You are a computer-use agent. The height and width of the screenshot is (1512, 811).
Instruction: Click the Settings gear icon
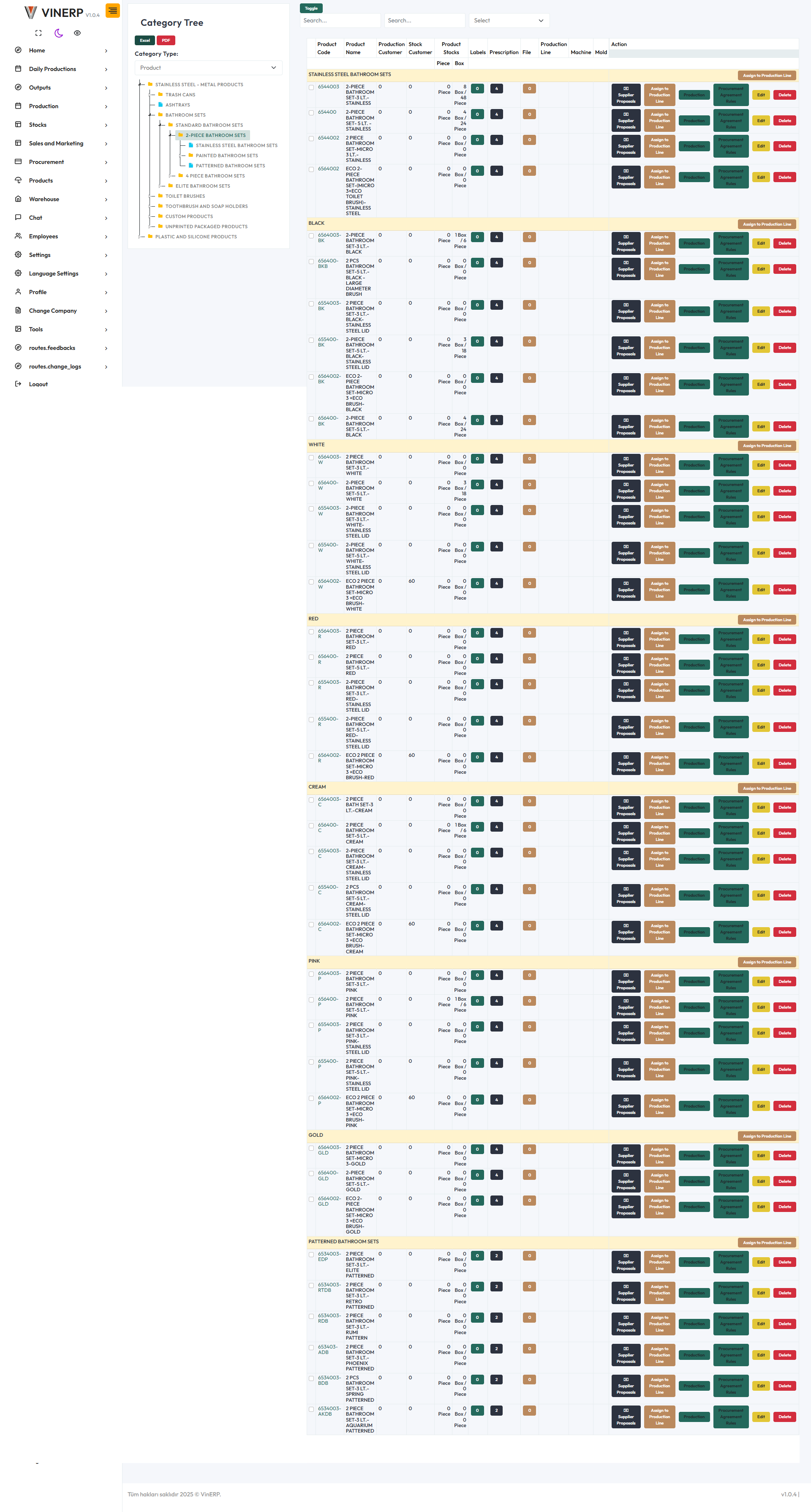[18, 255]
